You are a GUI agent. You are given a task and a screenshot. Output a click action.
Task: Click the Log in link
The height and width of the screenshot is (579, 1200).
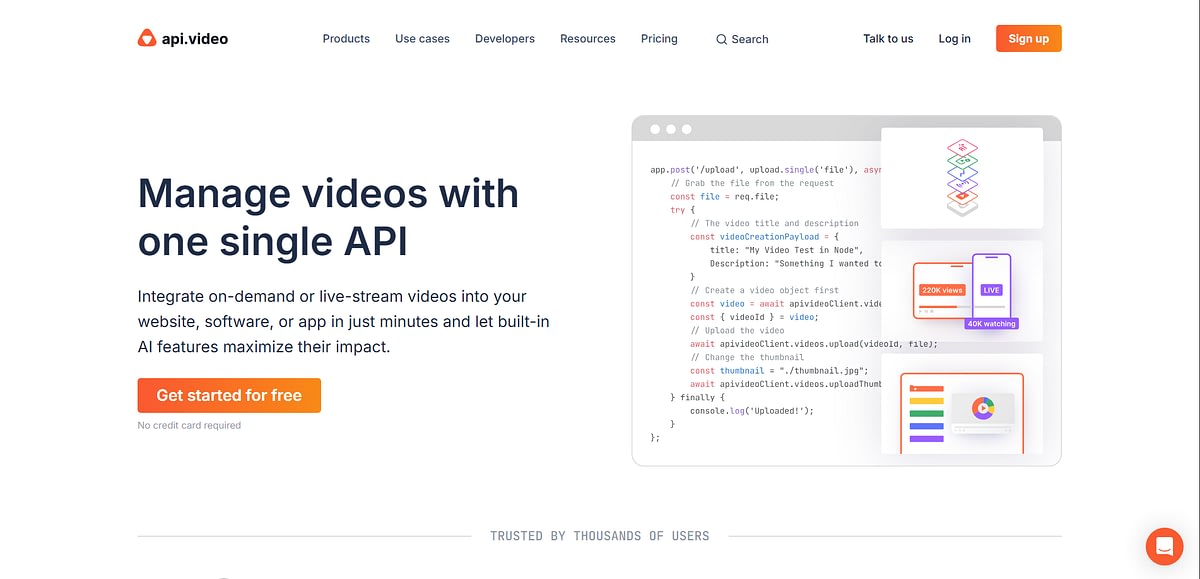954,38
